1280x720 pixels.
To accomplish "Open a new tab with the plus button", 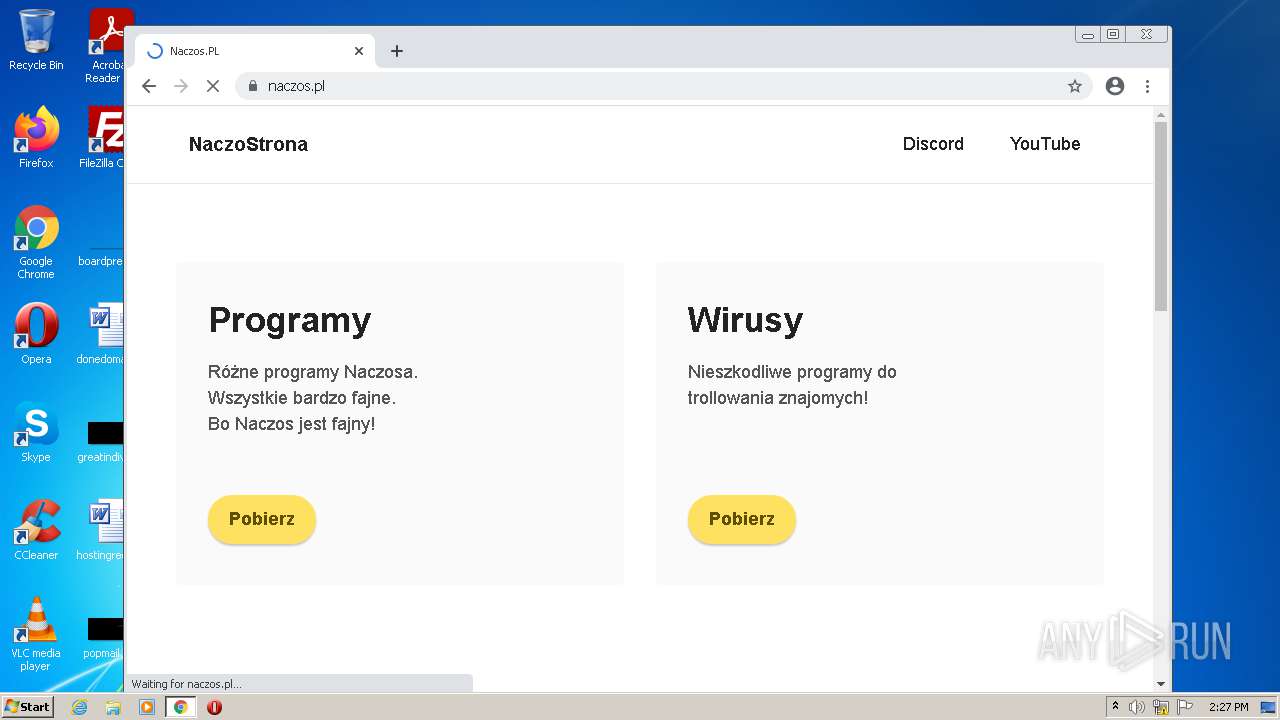I will pos(397,51).
